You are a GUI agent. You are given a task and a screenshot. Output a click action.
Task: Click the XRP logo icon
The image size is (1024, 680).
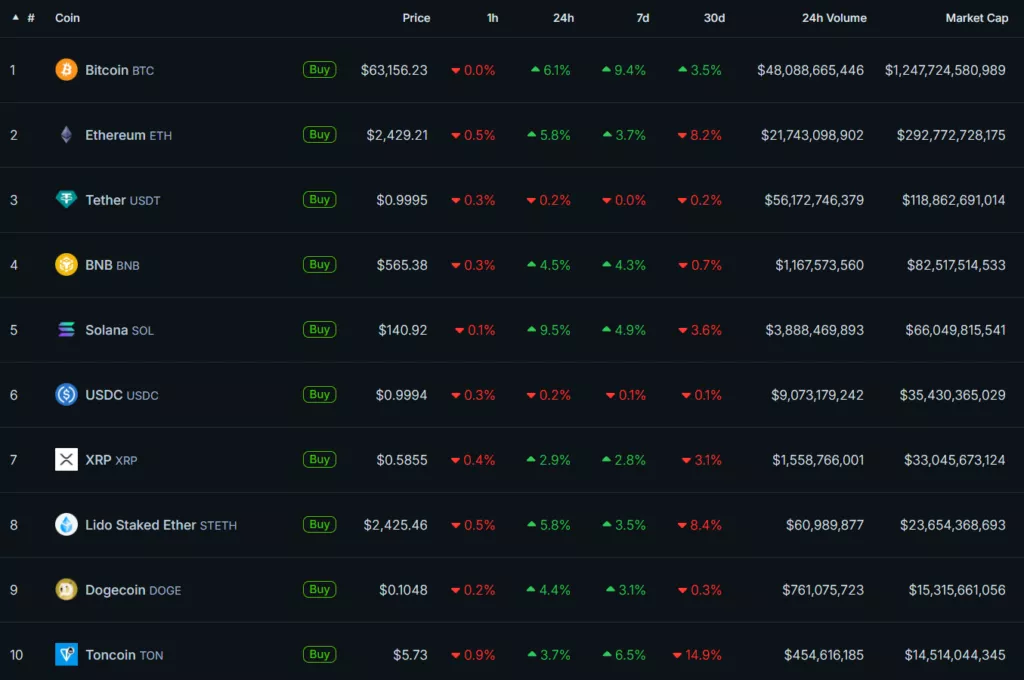(66, 460)
